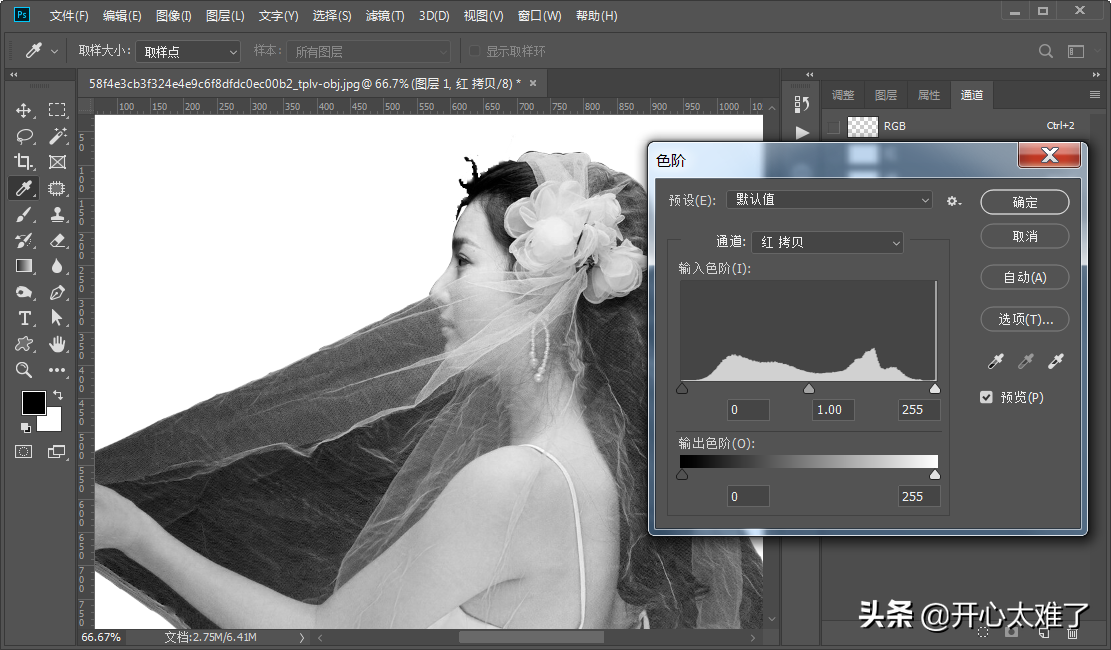
Task: Toggle visibility box of the RGB channel
Action: point(832,126)
